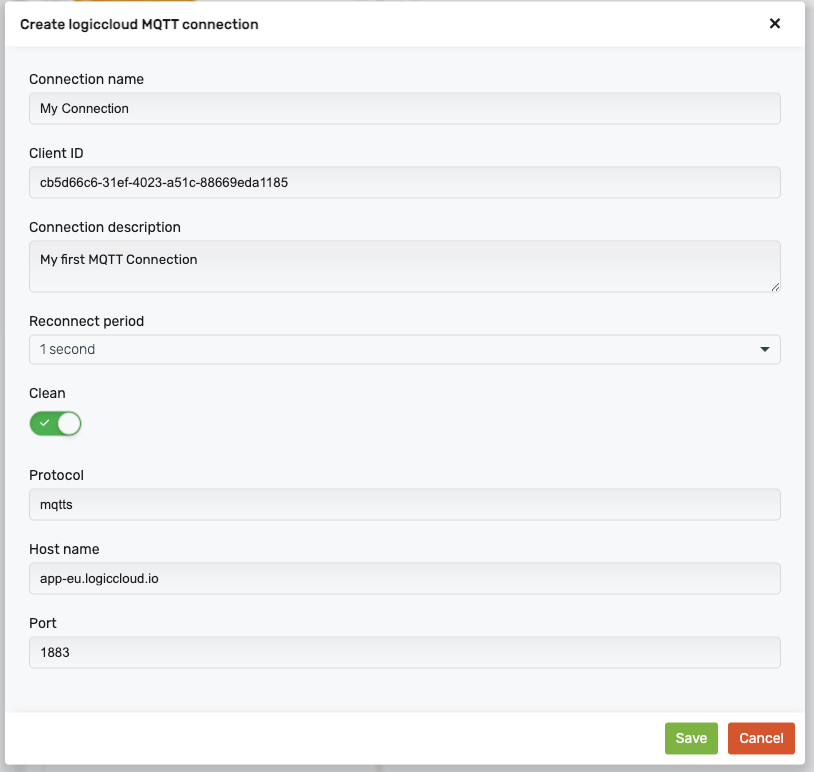
Task: Click the "Connection description" label
Action: tap(105, 227)
